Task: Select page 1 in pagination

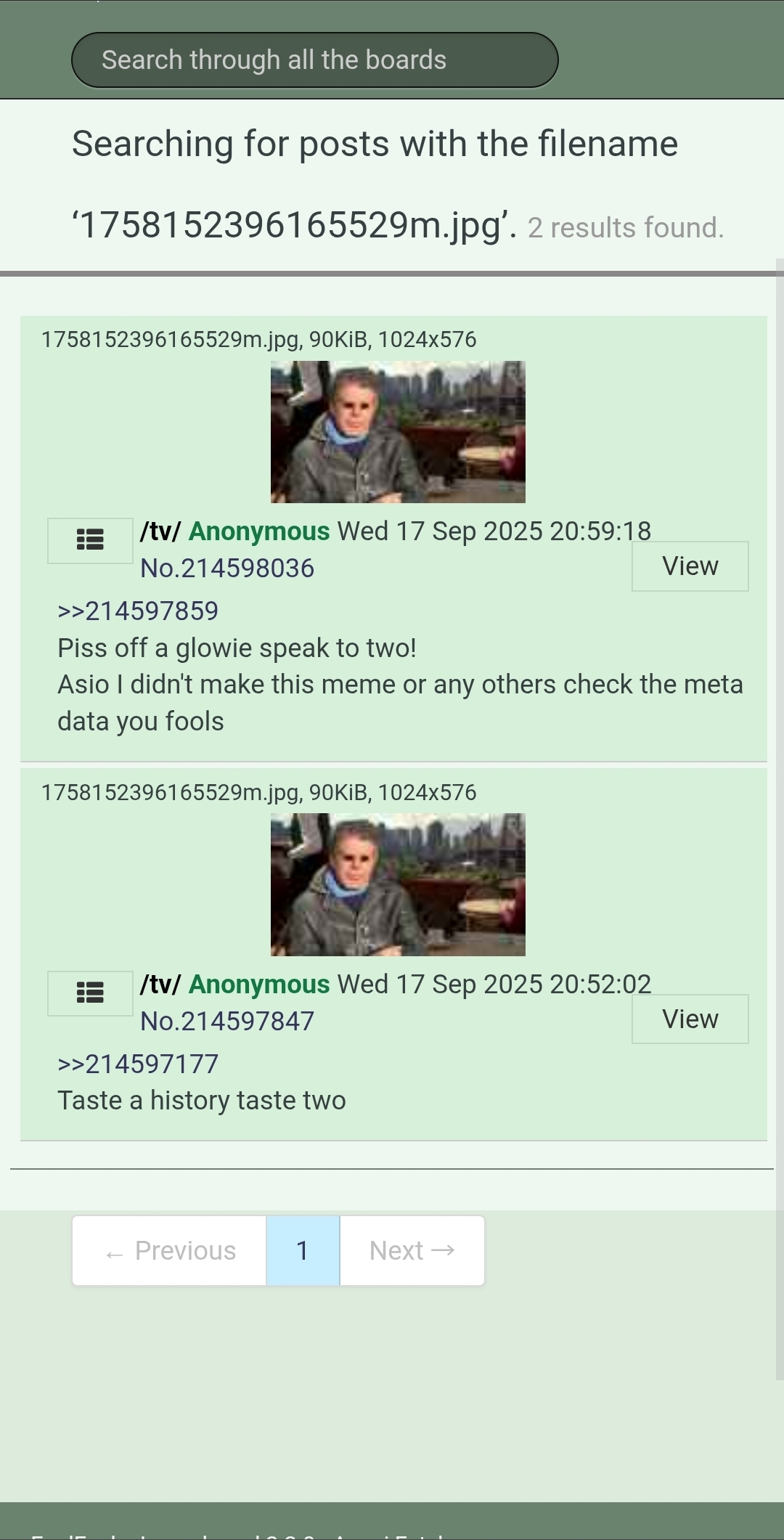Action: (x=303, y=1250)
